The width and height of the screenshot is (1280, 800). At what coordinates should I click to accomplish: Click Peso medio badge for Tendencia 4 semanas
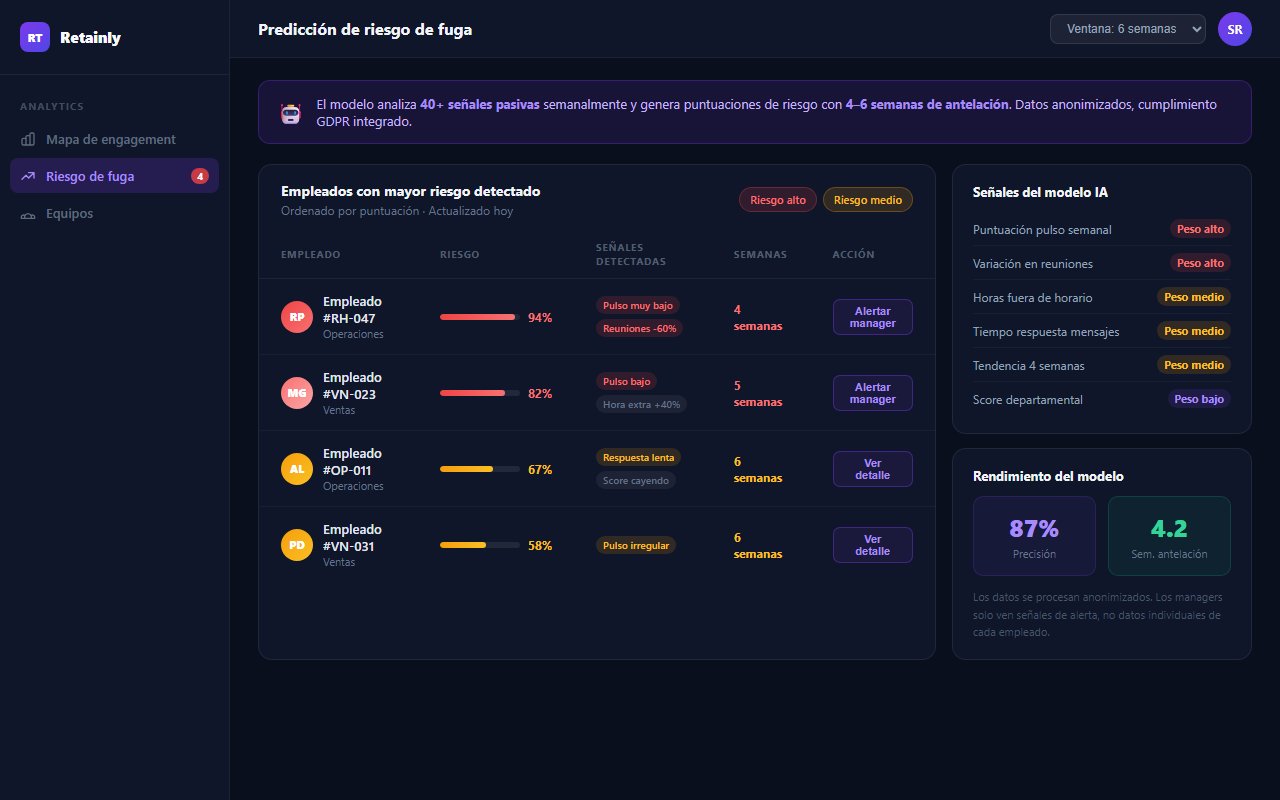[x=1194, y=365]
